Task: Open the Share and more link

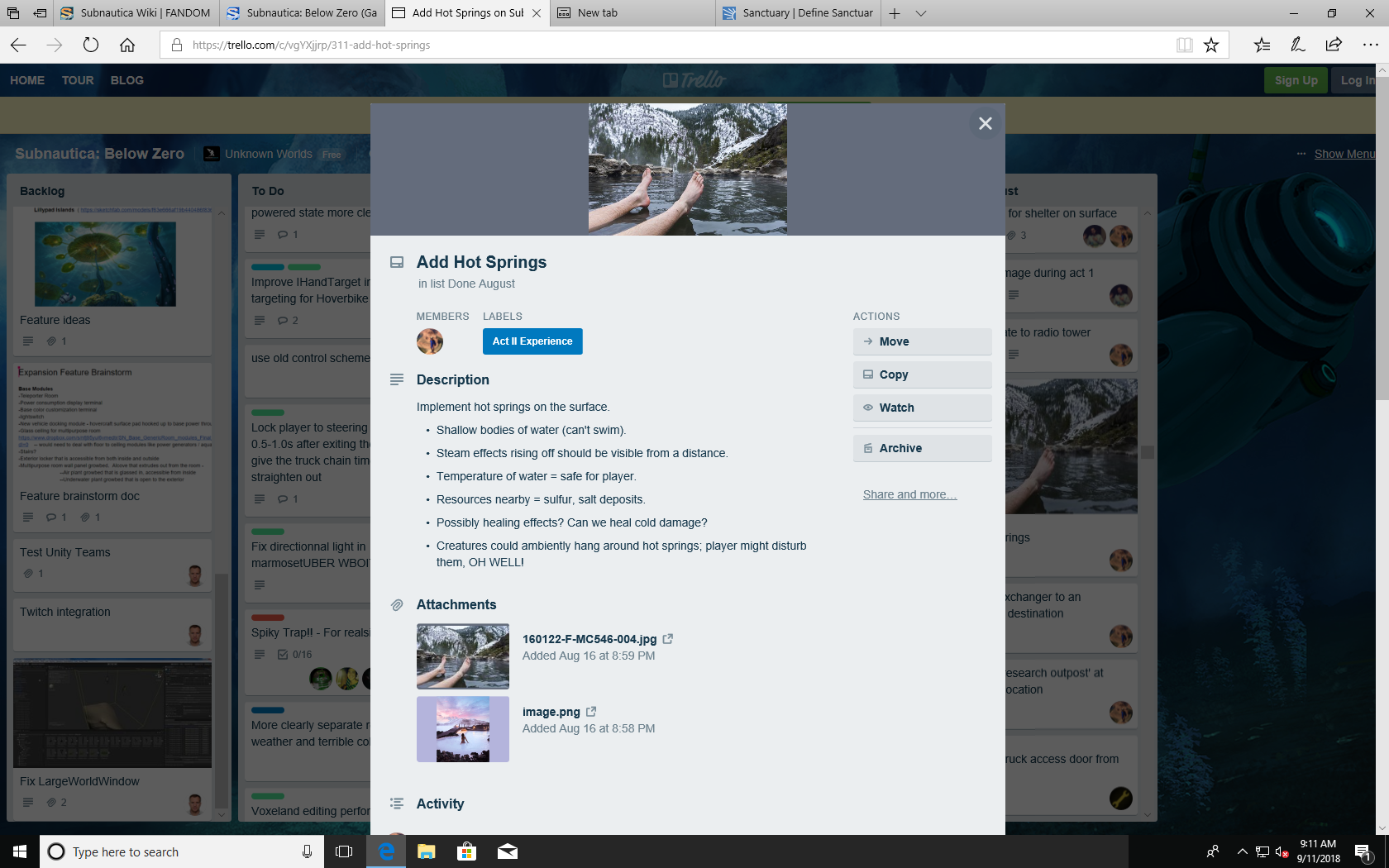Action: pyautogui.click(x=909, y=494)
